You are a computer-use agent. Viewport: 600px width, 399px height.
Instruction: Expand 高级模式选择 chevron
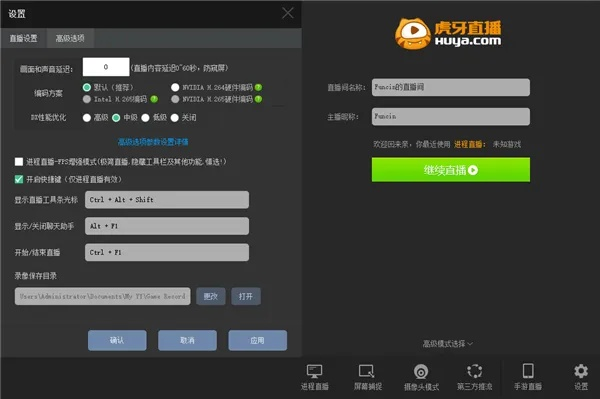pos(470,344)
